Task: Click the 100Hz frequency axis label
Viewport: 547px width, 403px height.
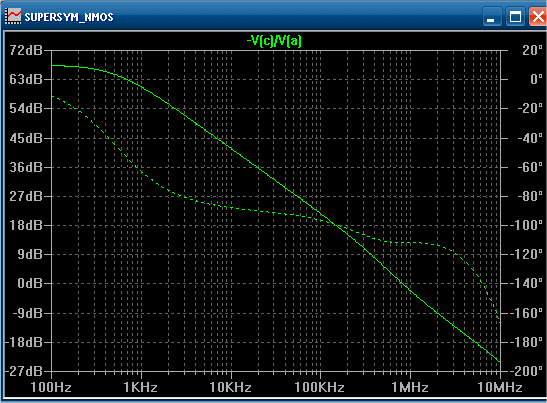Action: 51,387
